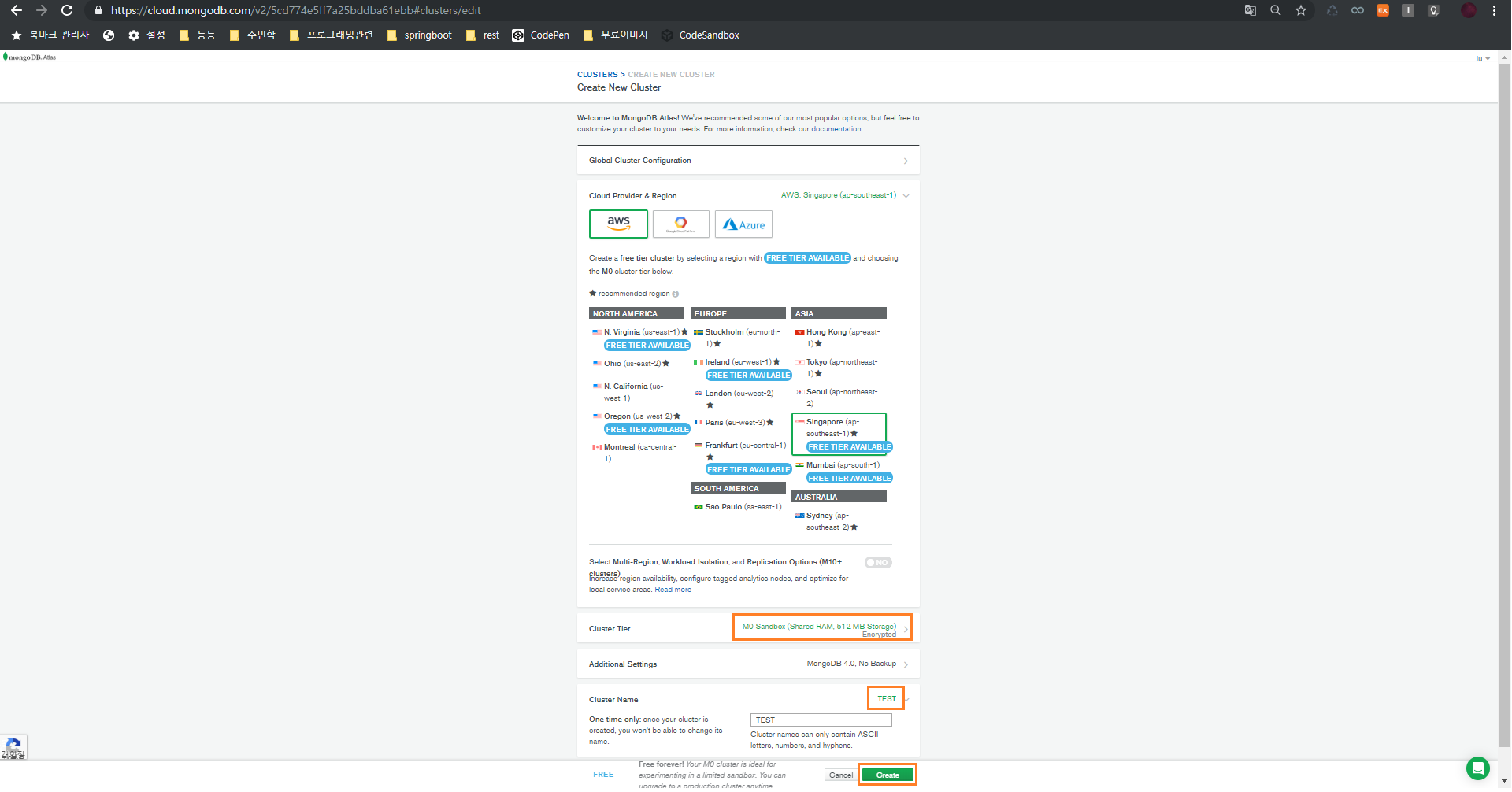1512x792 pixels.
Task: Choose Stockholm (eu-north-1) region
Action: [x=737, y=338]
